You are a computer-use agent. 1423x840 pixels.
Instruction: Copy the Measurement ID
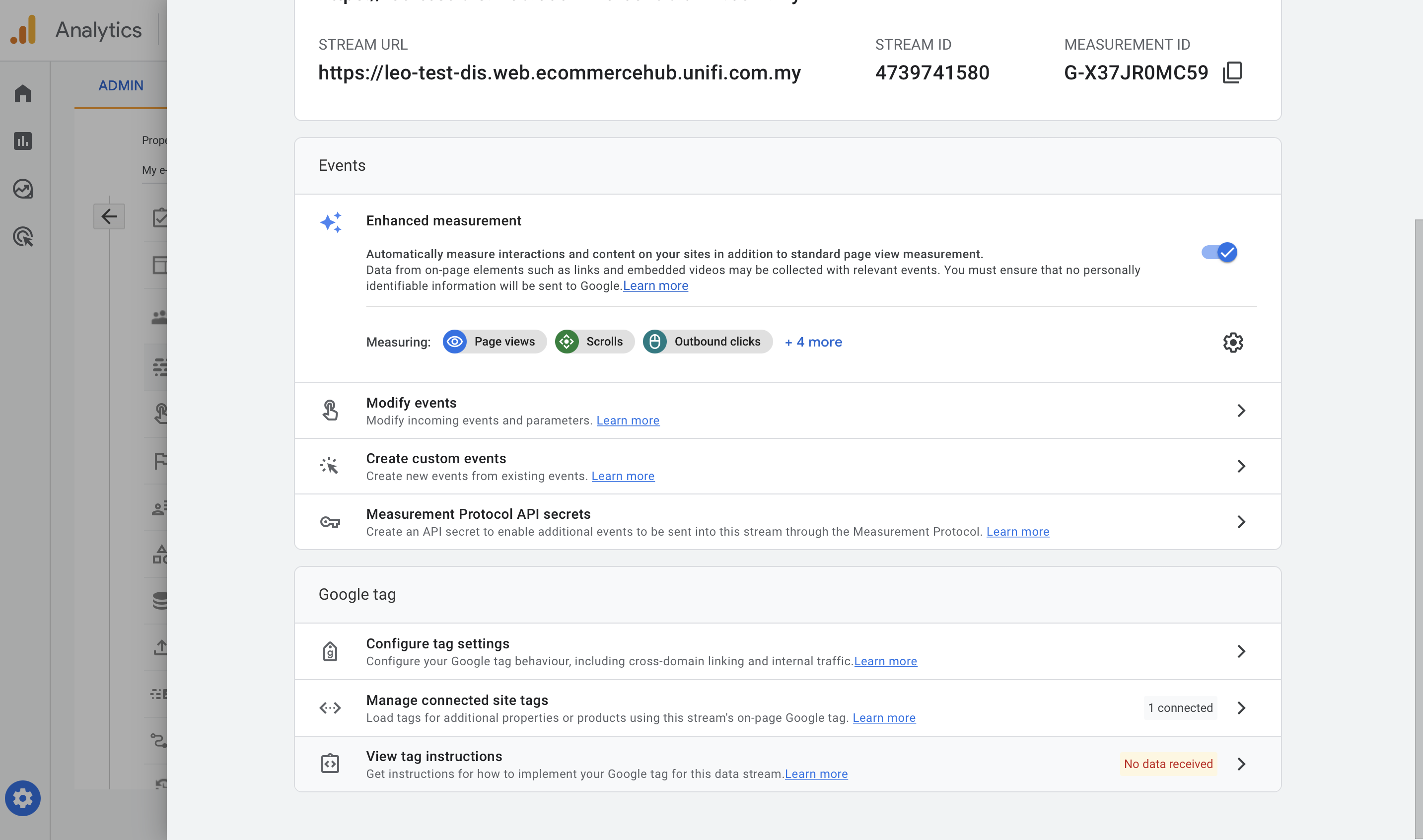coord(1232,72)
